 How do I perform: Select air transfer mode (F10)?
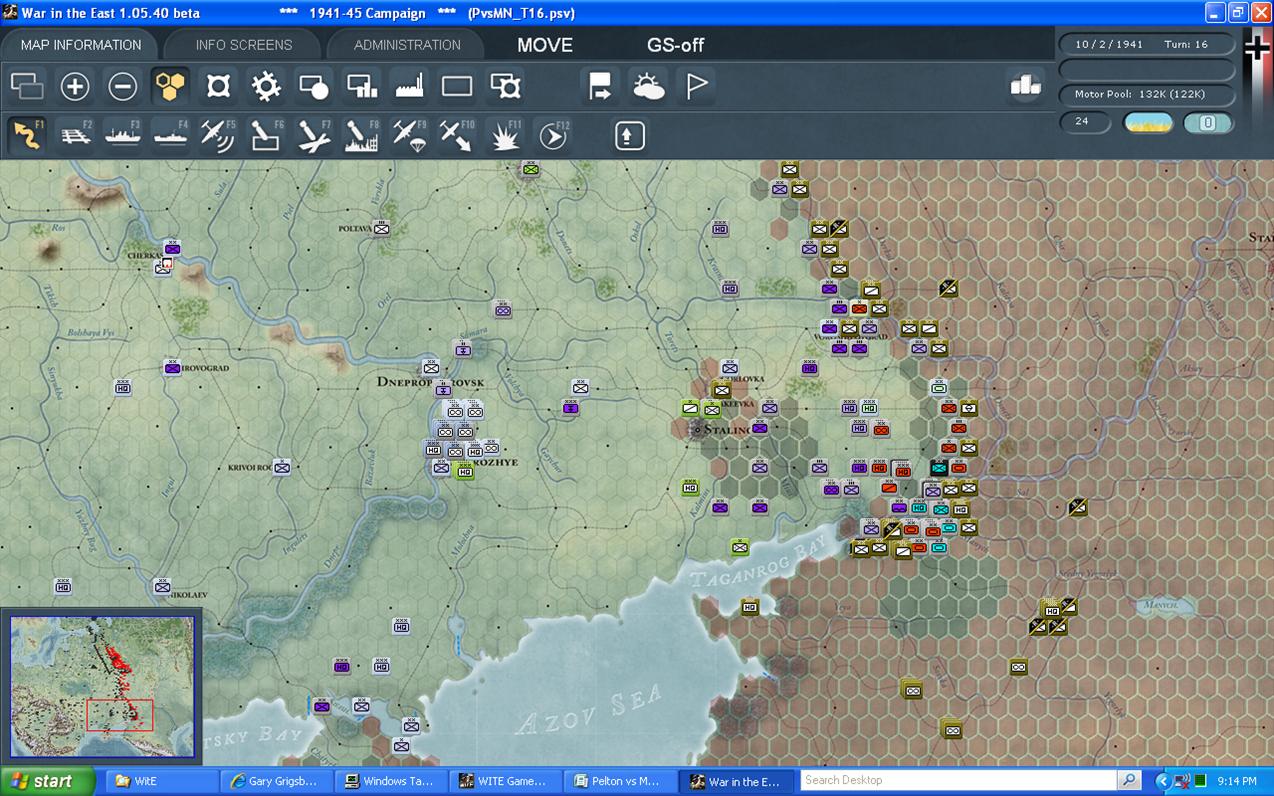pos(457,135)
